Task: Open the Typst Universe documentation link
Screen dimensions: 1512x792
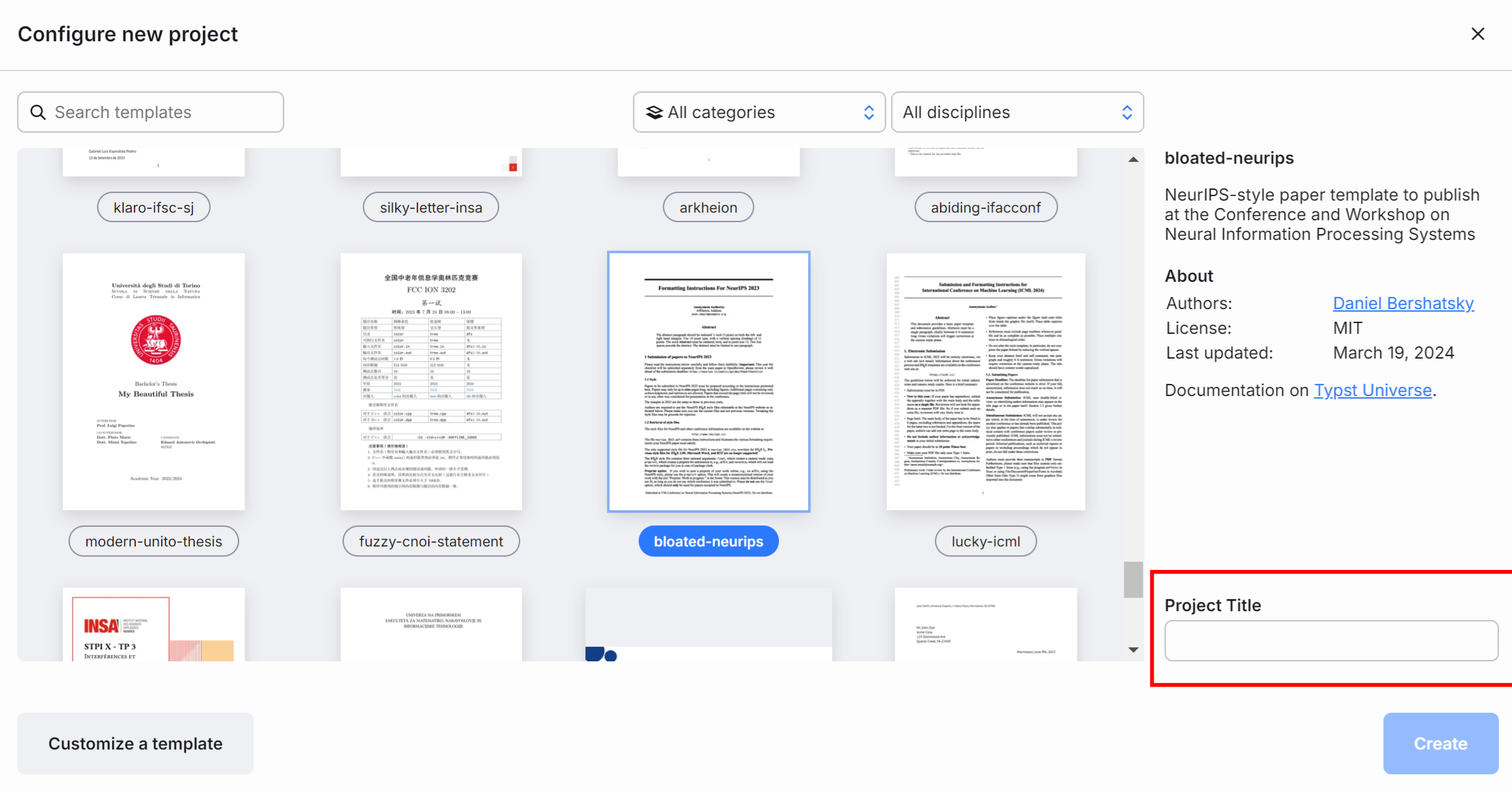Action: (1372, 390)
